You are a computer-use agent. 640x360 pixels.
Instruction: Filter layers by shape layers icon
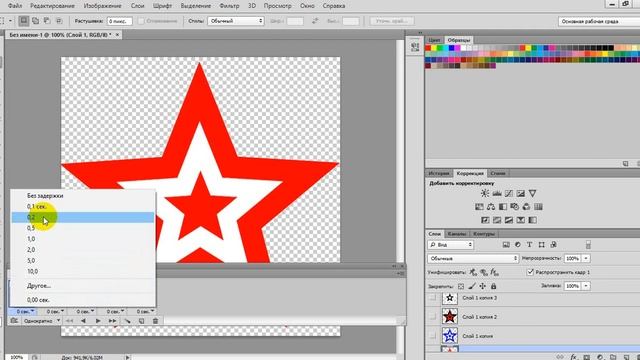tap(541, 244)
